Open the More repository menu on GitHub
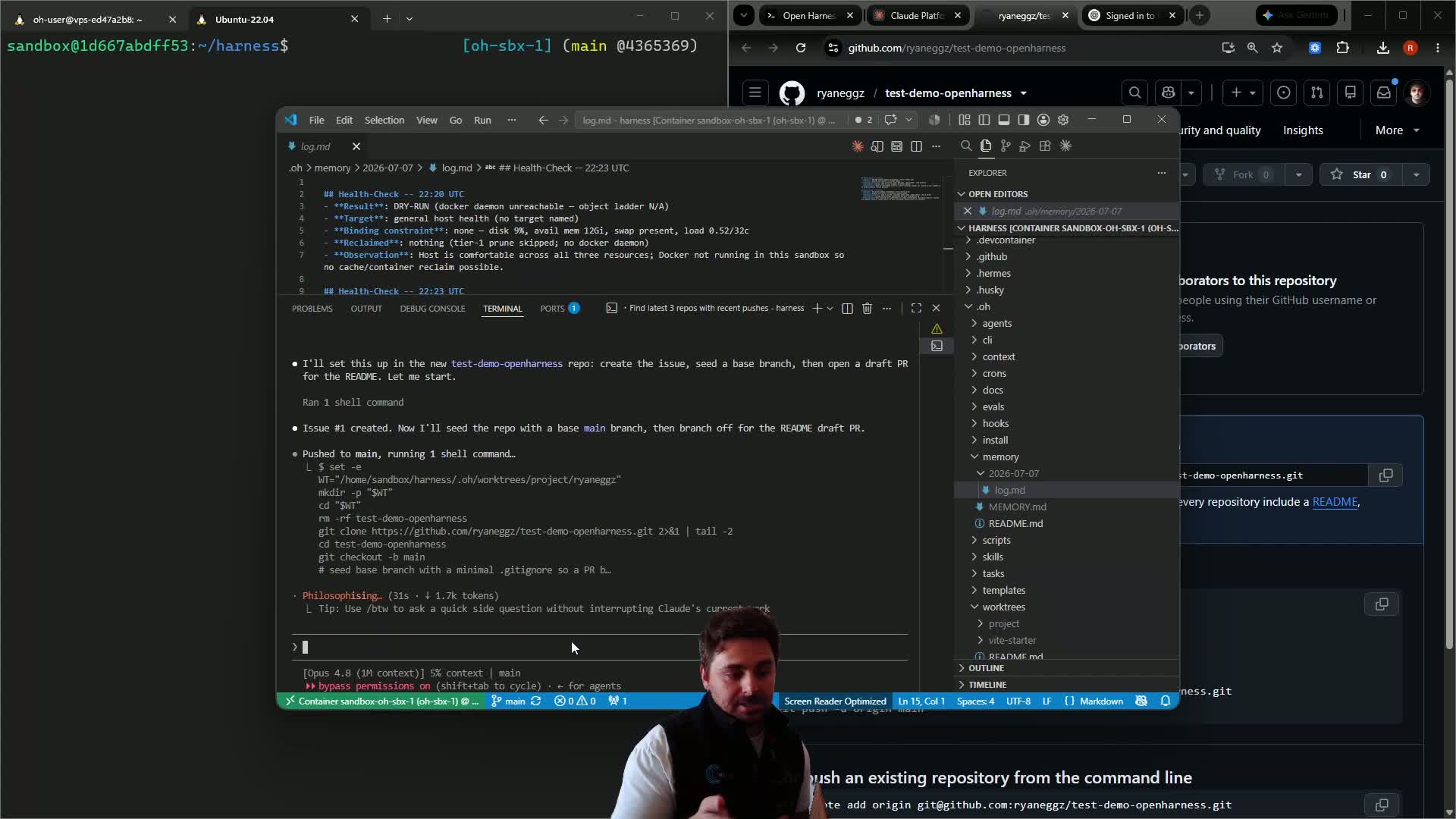Viewport: 1456px width, 819px height. coord(1397,130)
